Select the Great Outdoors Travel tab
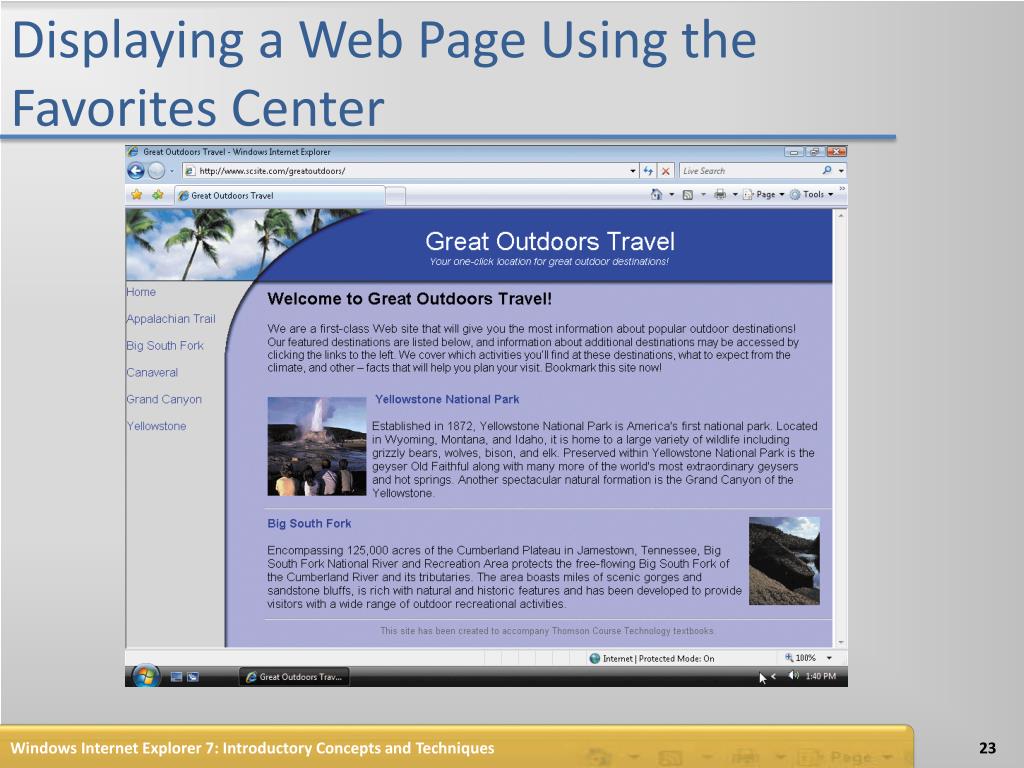1024x768 pixels. point(280,195)
